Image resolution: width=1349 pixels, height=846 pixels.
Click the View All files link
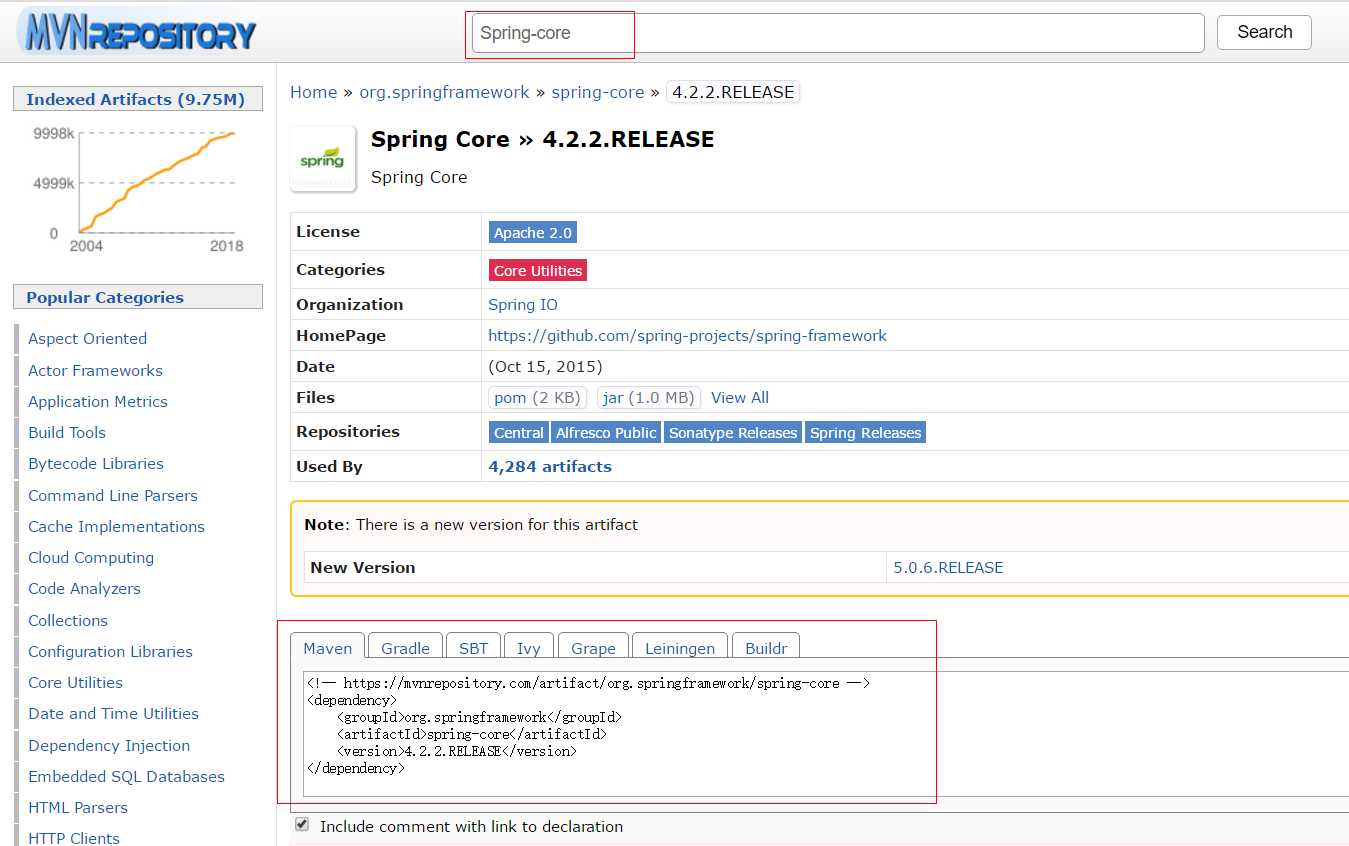click(740, 398)
